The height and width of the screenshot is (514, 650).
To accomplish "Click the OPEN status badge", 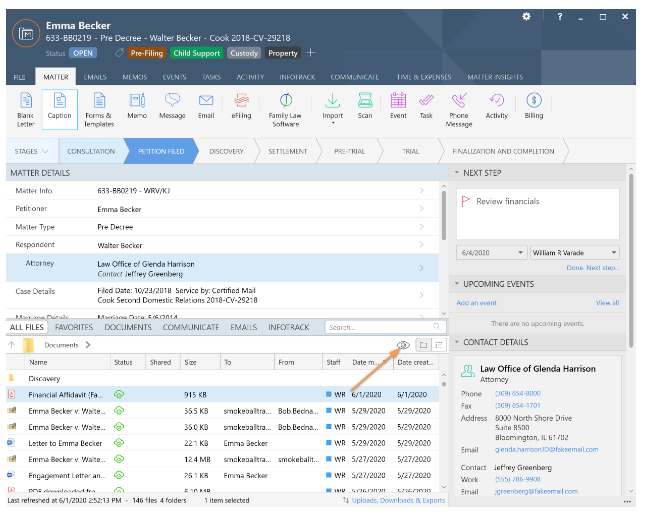I will coord(83,53).
